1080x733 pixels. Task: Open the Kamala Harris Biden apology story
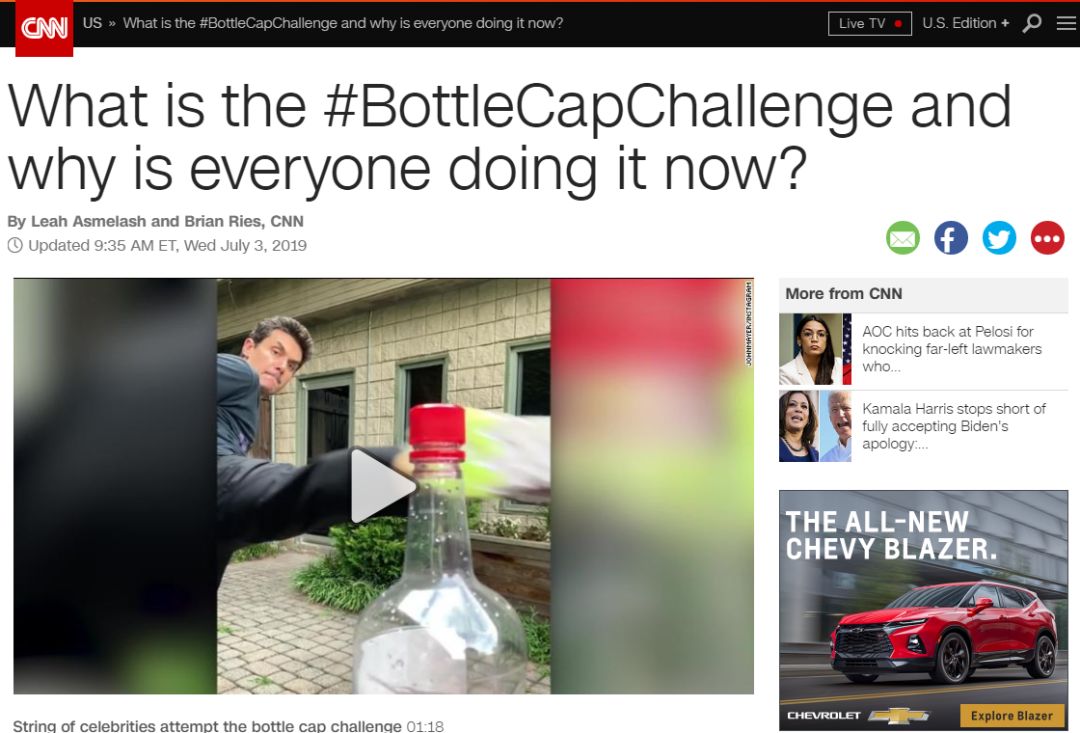click(954, 426)
